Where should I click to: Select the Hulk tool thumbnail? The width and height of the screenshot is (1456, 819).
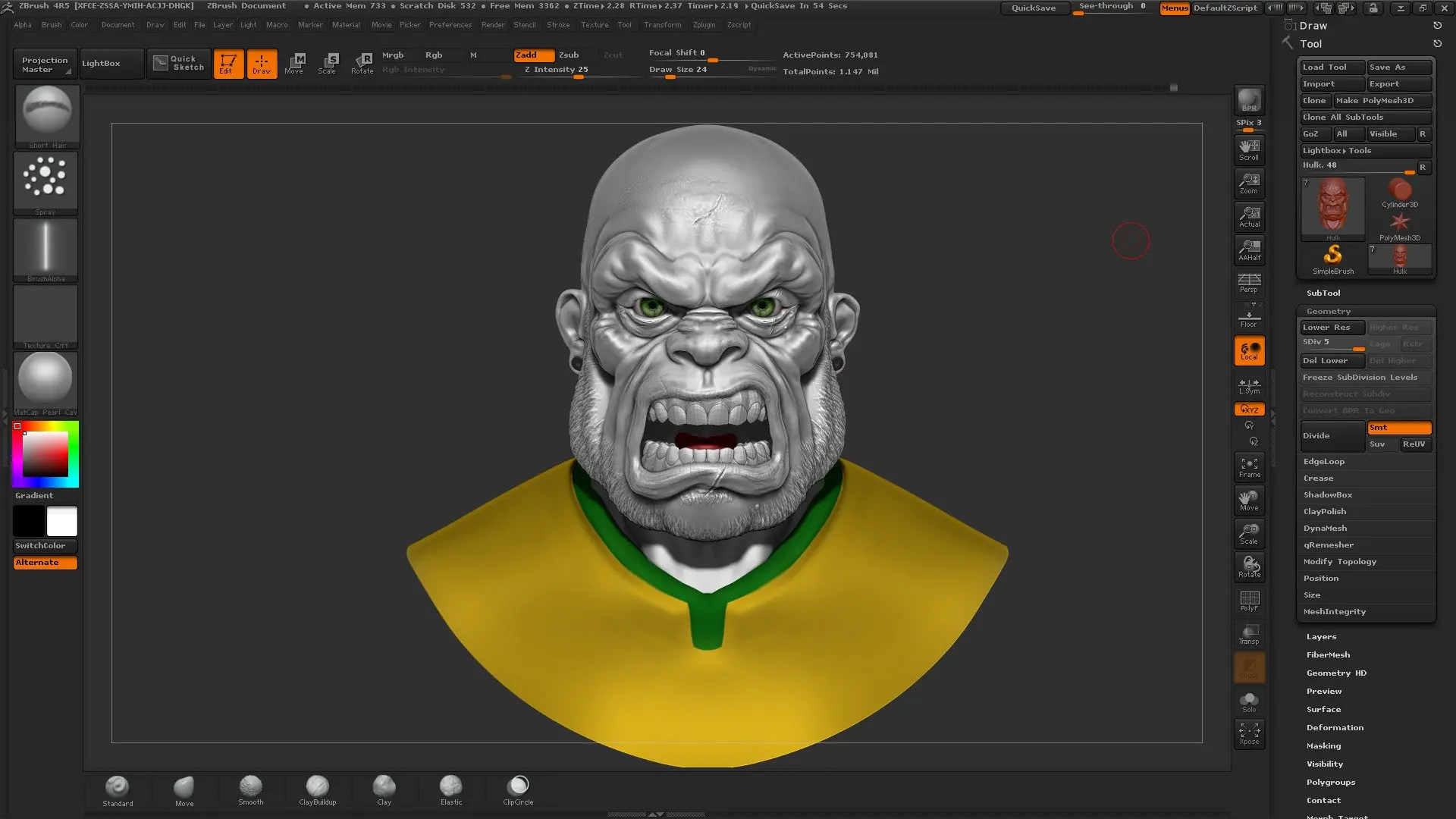(1332, 209)
